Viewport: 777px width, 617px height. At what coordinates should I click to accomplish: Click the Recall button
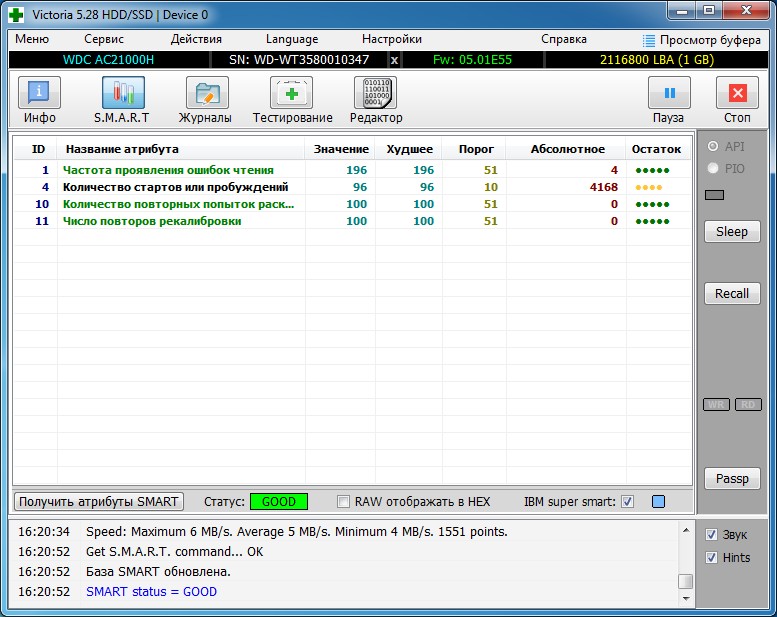pos(732,293)
